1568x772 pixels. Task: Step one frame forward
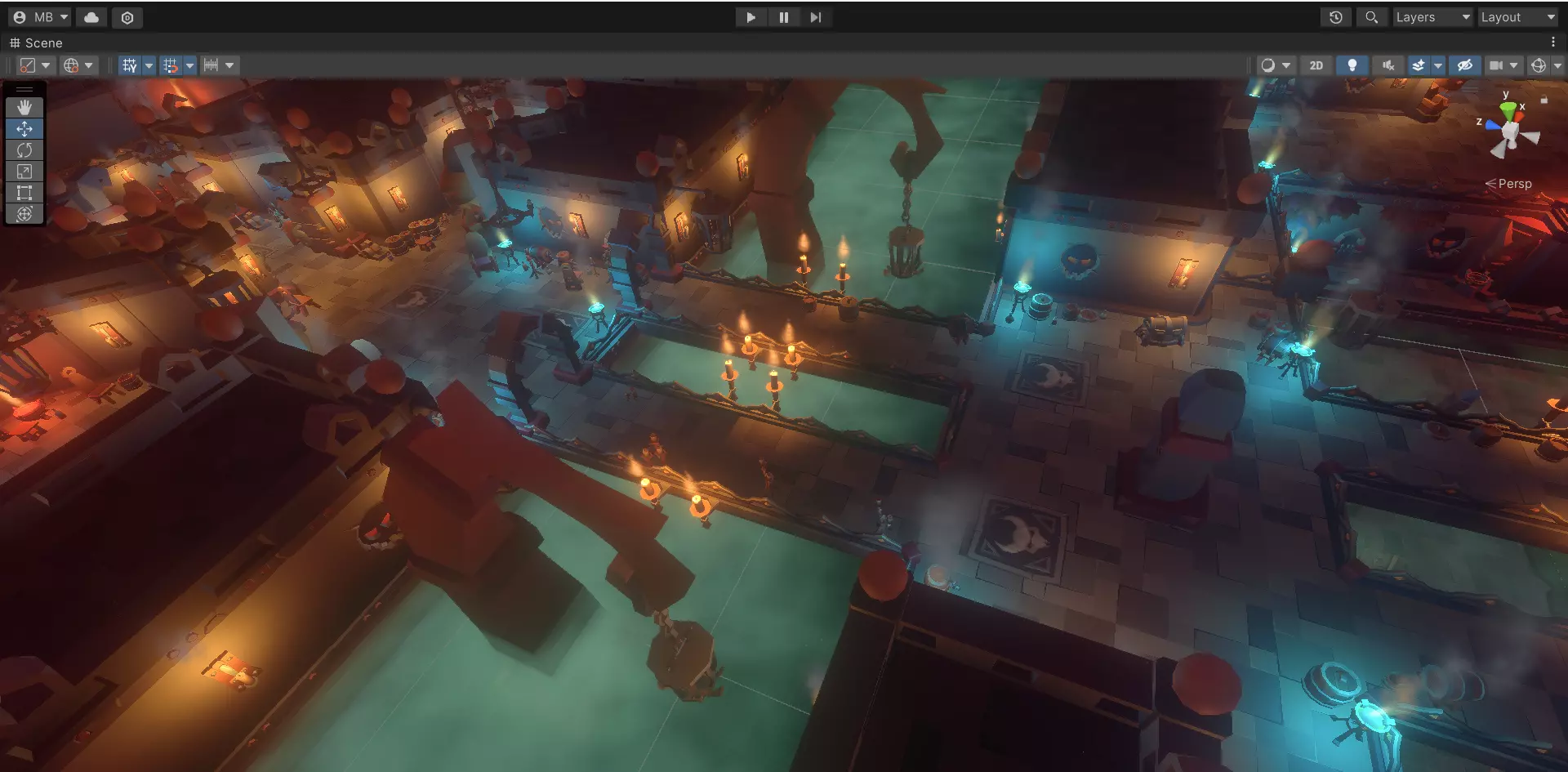click(816, 17)
